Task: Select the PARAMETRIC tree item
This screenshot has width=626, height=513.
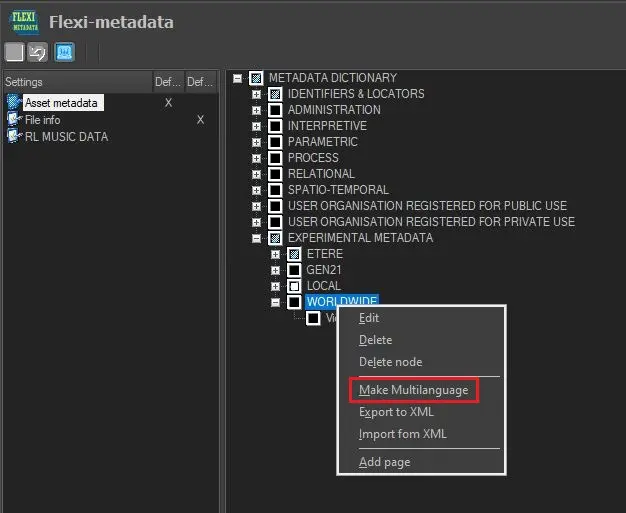Action: click(322, 142)
